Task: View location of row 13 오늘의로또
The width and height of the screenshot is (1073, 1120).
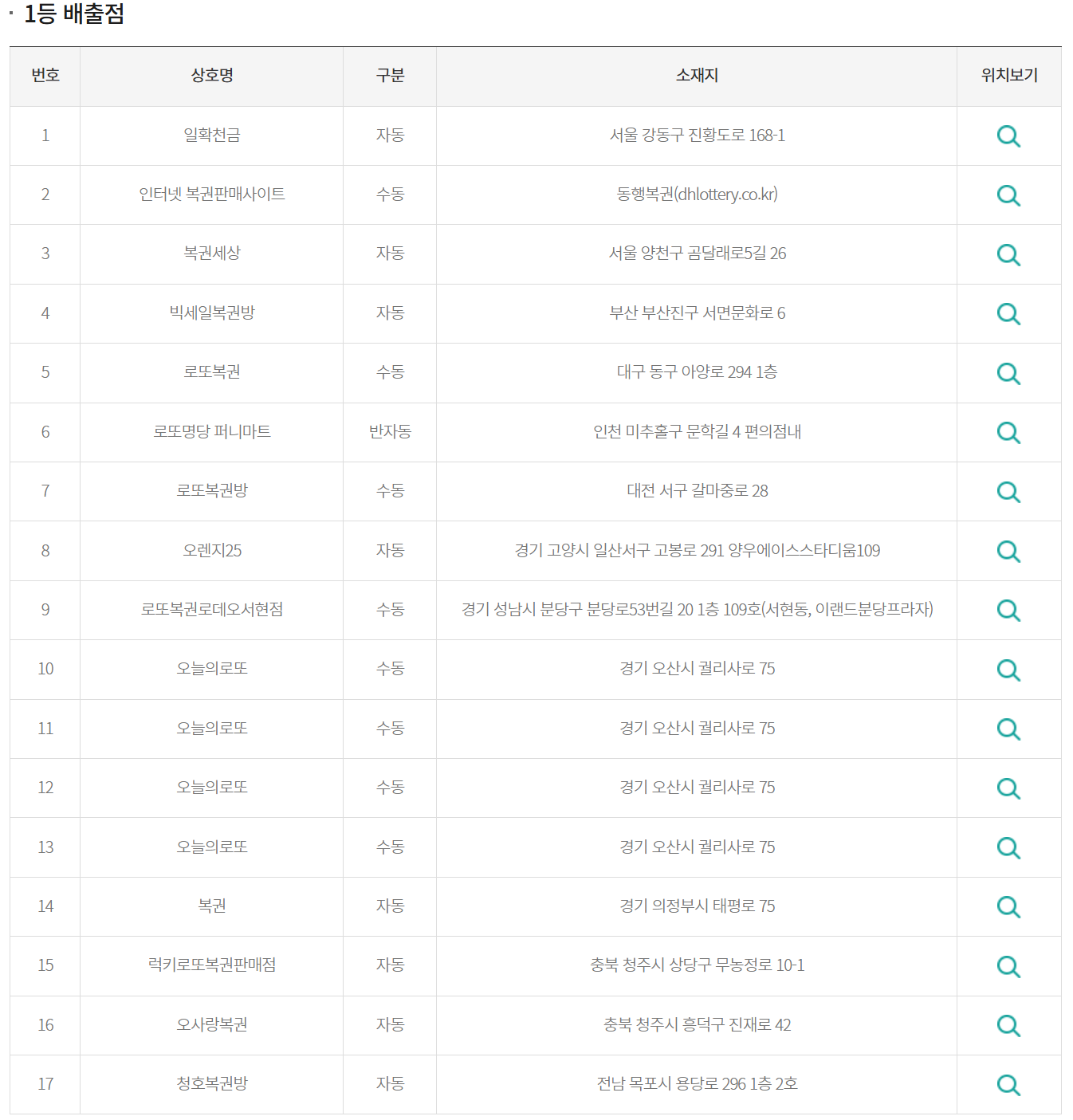Action: tap(1008, 847)
